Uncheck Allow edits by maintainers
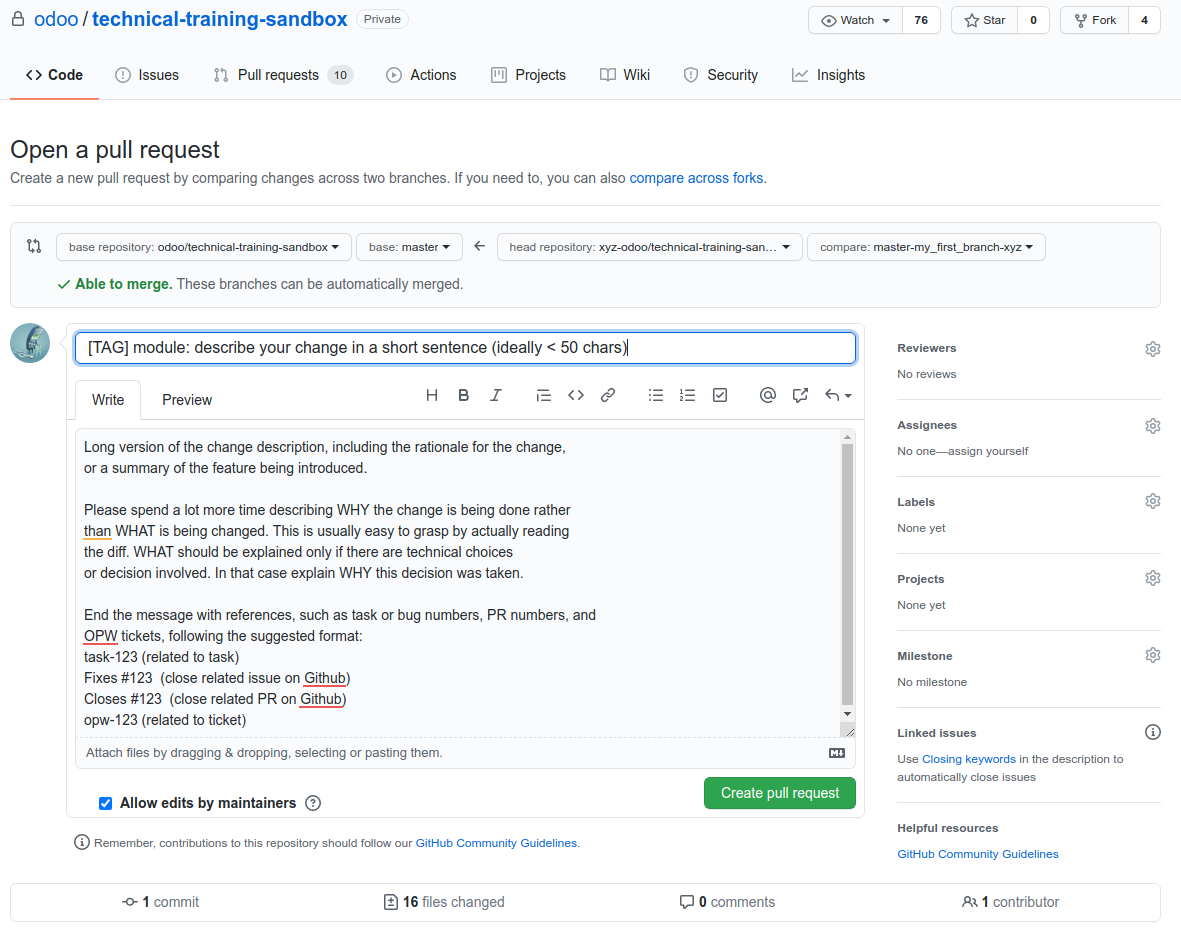Image resolution: width=1181 pixels, height=934 pixels. (x=105, y=804)
